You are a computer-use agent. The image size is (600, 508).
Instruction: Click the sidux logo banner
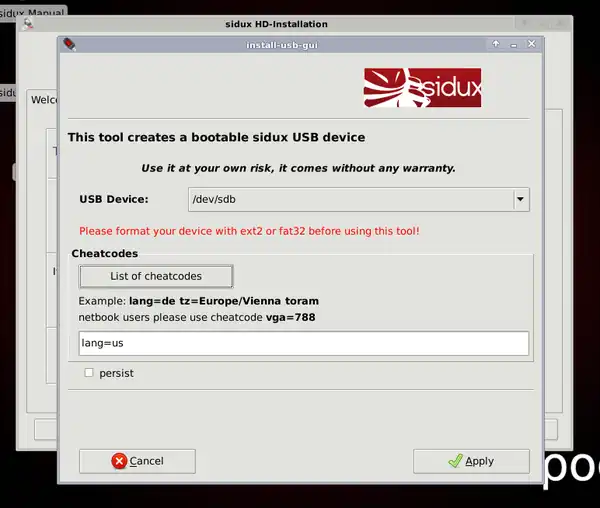422,88
